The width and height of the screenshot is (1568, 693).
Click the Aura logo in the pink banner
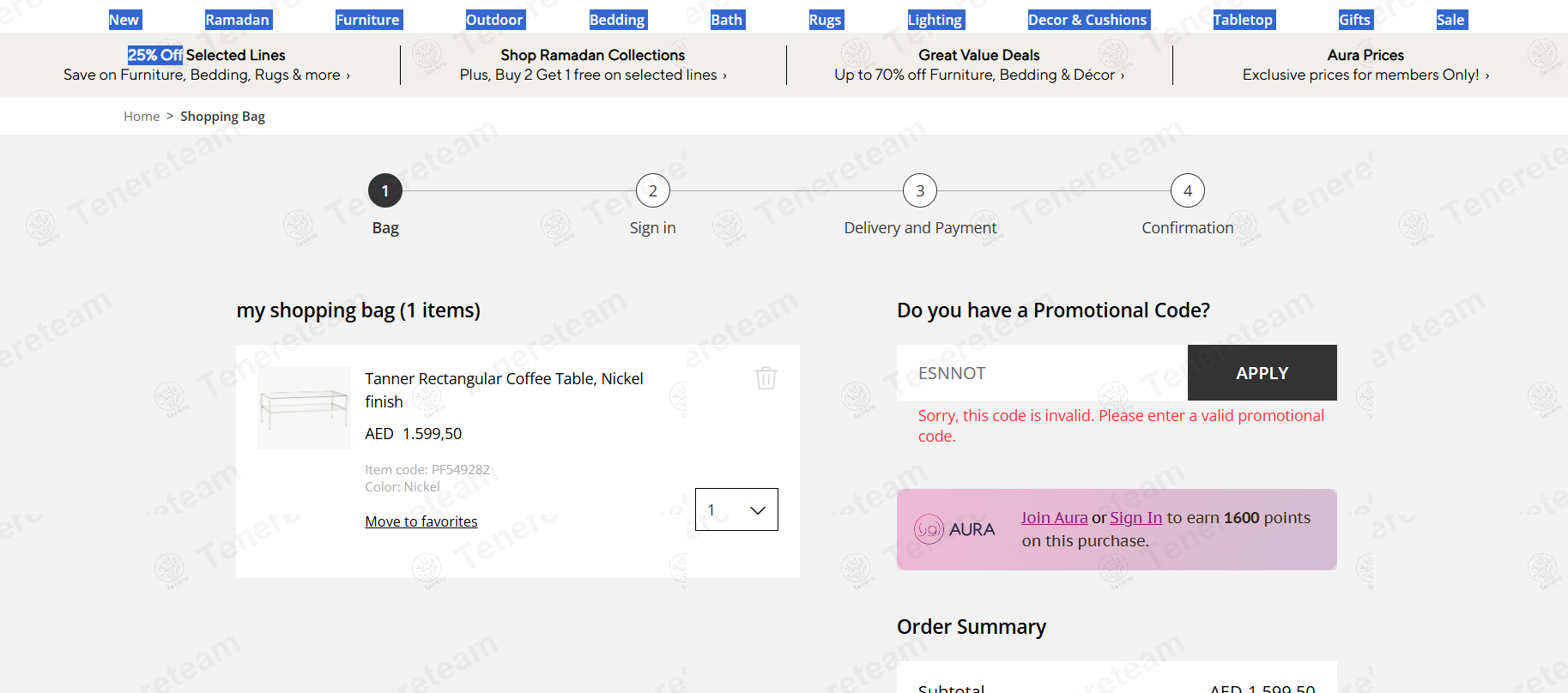coord(954,529)
